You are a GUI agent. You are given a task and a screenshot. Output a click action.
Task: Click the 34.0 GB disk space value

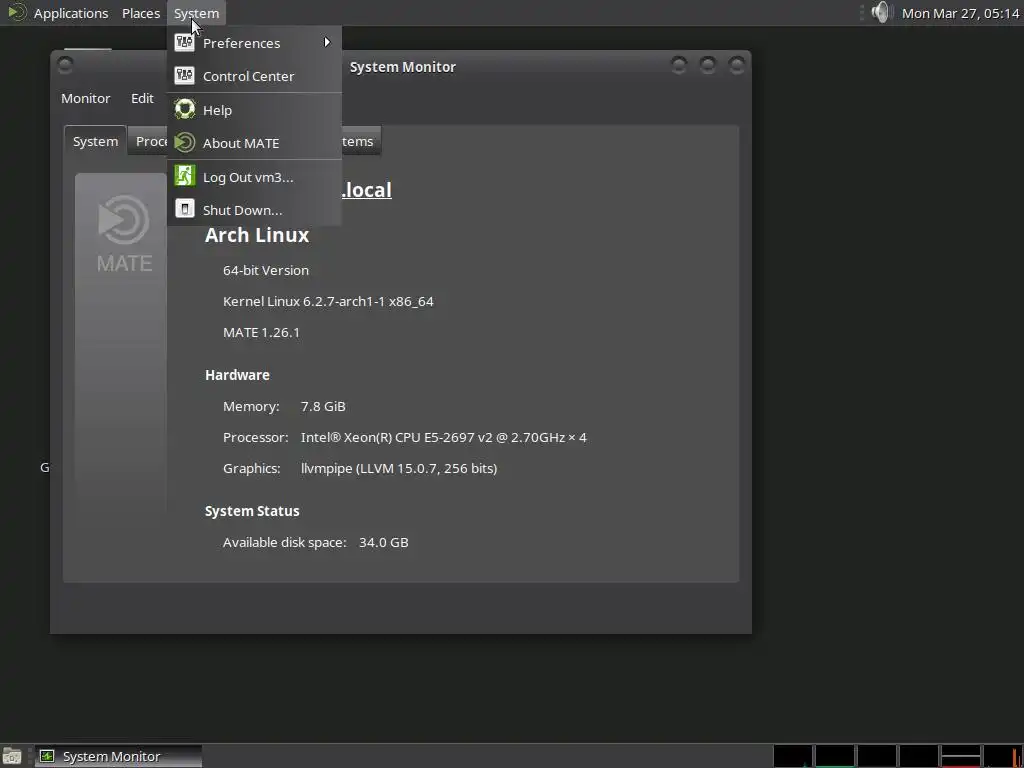(x=383, y=542)
